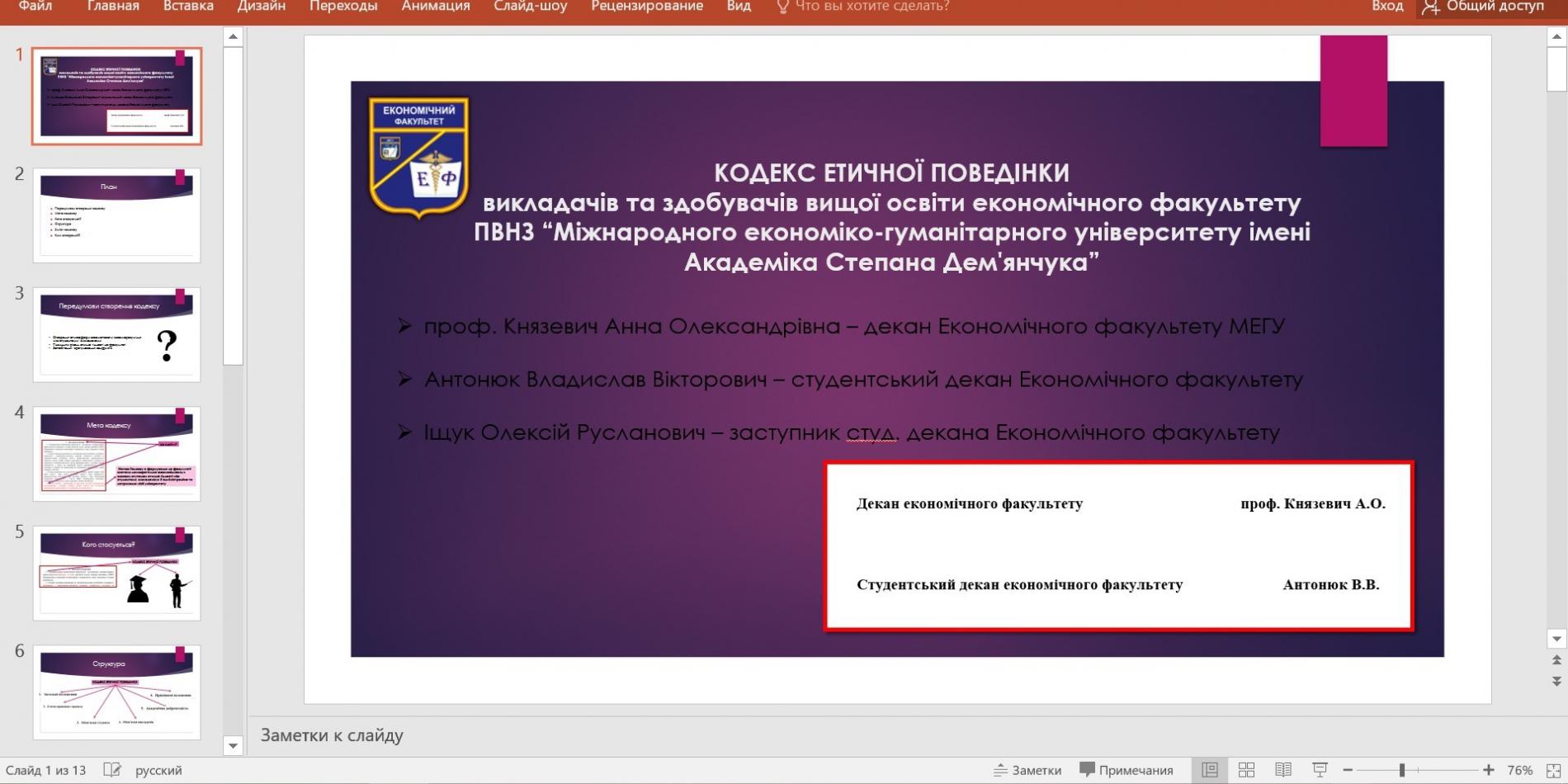Click the slide area scroll up arrow
The image size is (1568, 784).
1556,36
